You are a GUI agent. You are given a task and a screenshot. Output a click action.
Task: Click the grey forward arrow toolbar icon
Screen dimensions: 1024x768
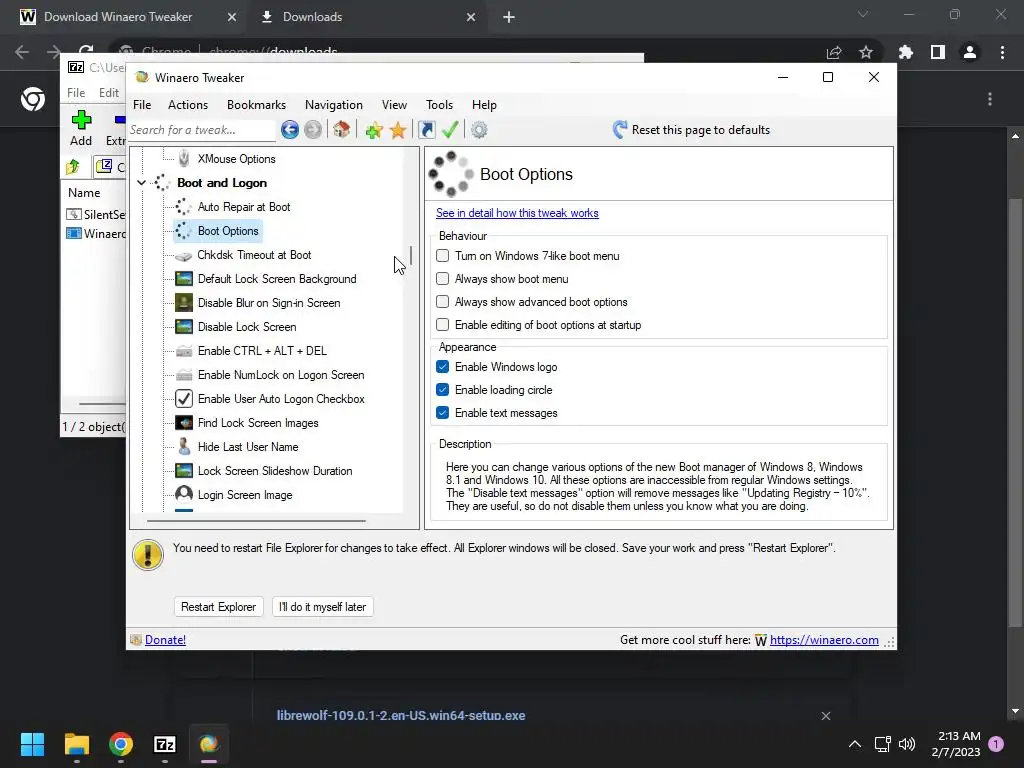click(x=313, y=130)
